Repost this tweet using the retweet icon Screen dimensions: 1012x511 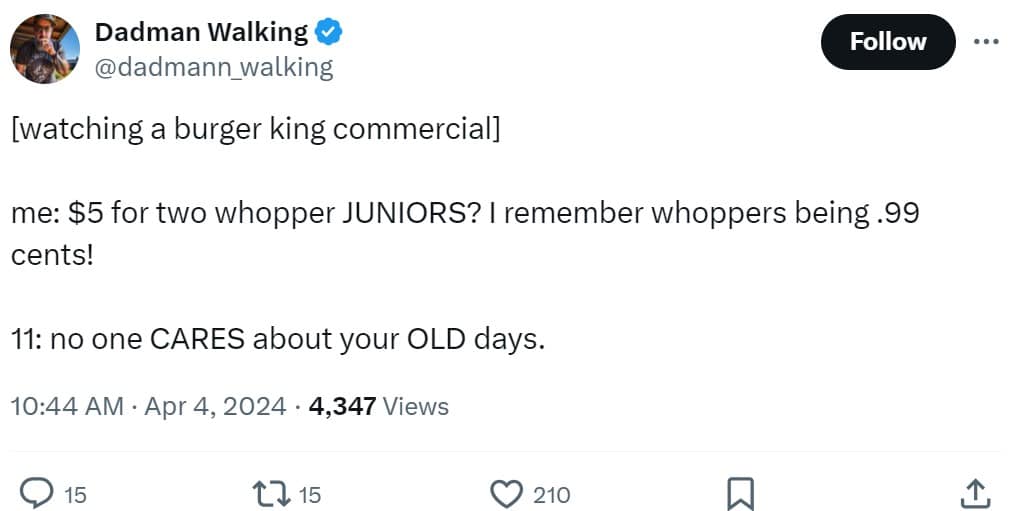coord(270,494)
